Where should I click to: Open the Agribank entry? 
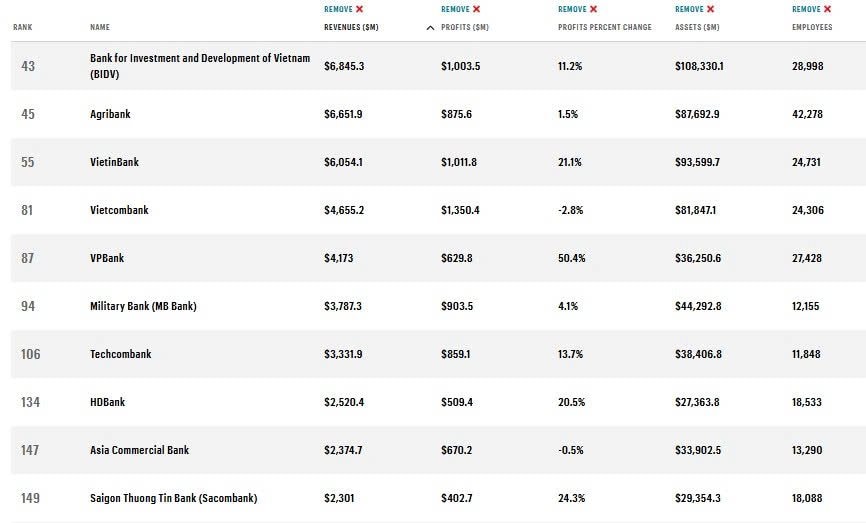(110, 115)
